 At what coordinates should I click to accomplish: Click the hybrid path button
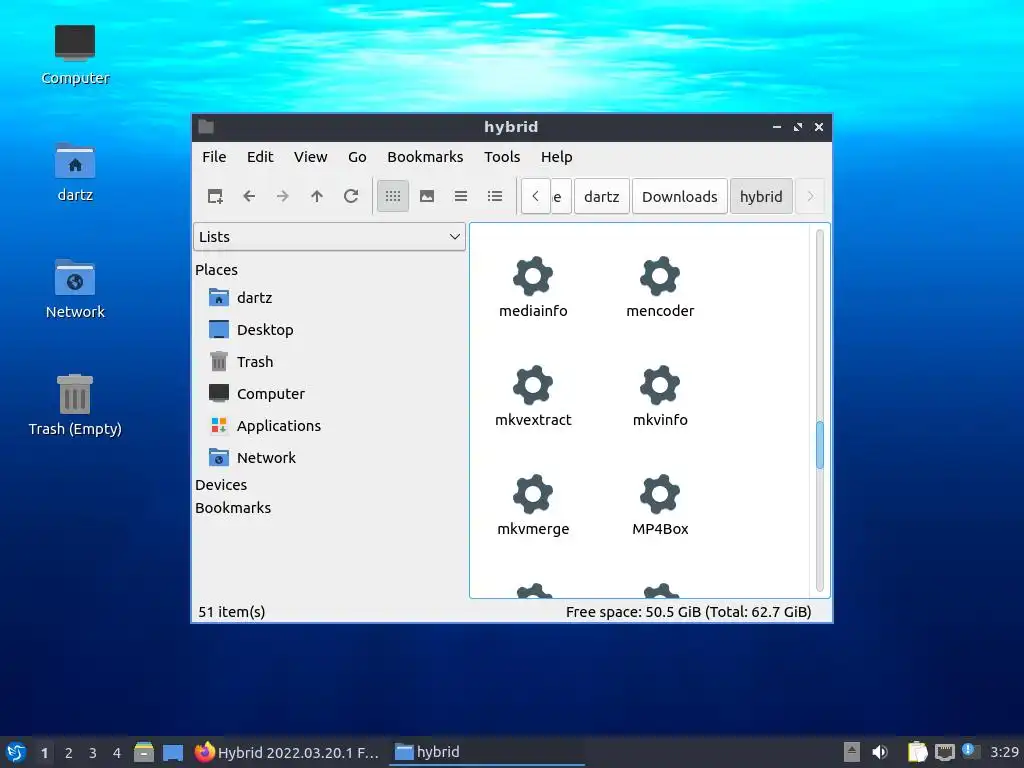click(761, 197)
